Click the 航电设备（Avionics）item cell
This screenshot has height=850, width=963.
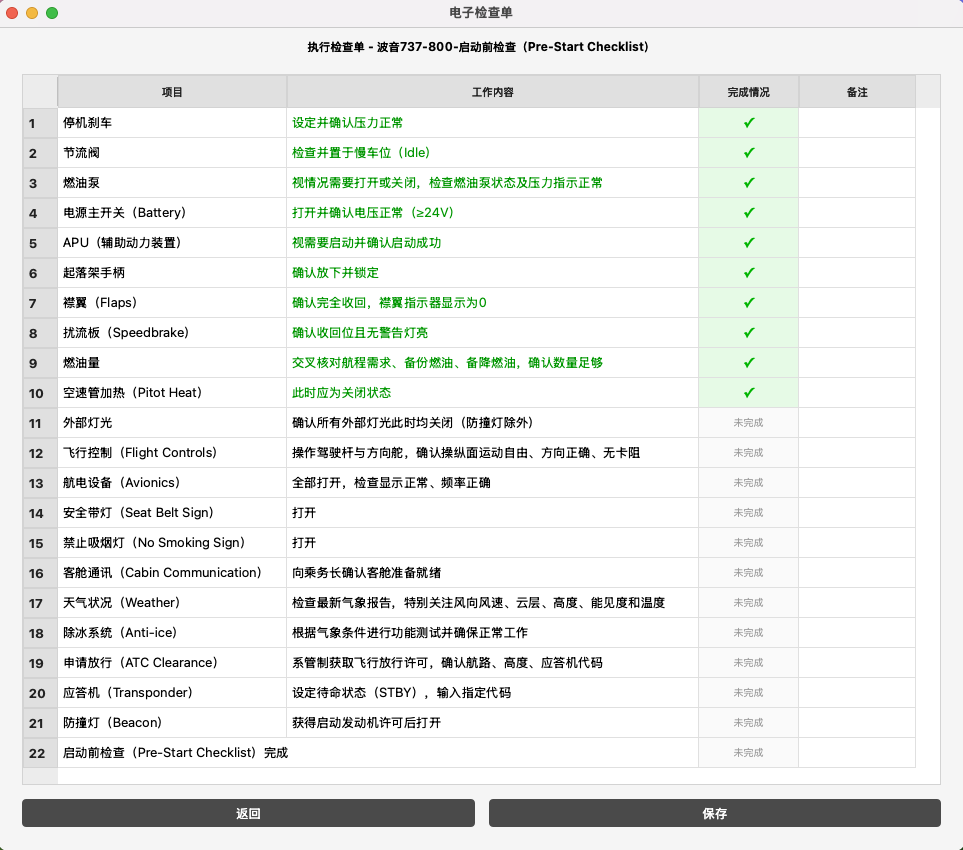pos(172,483)
